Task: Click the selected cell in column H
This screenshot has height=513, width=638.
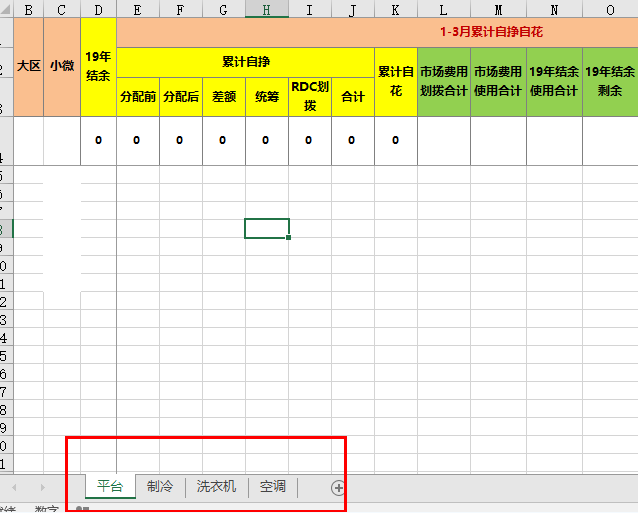Action: click(267, 229)
